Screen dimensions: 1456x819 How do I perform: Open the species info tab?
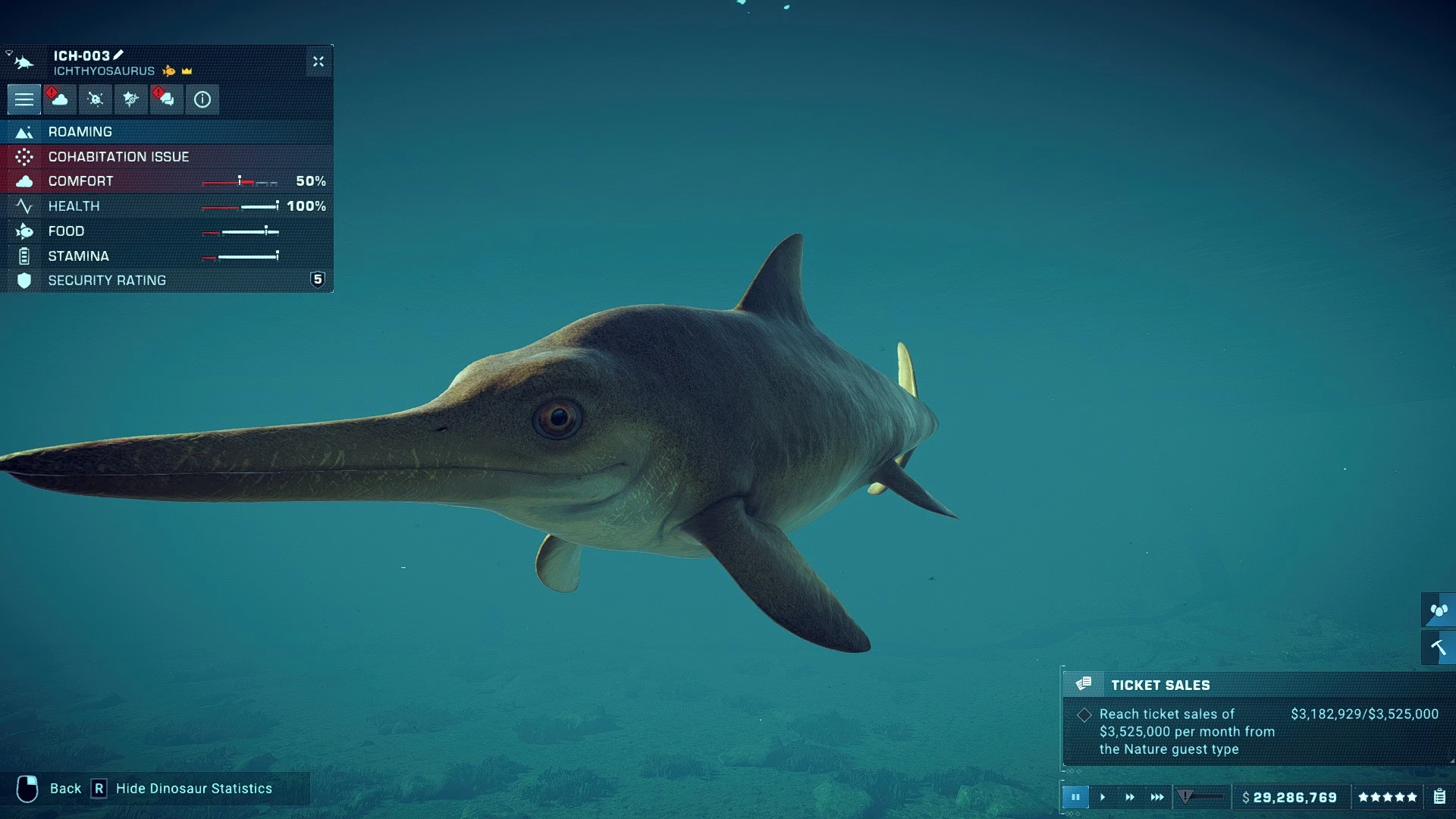[202, 99]
